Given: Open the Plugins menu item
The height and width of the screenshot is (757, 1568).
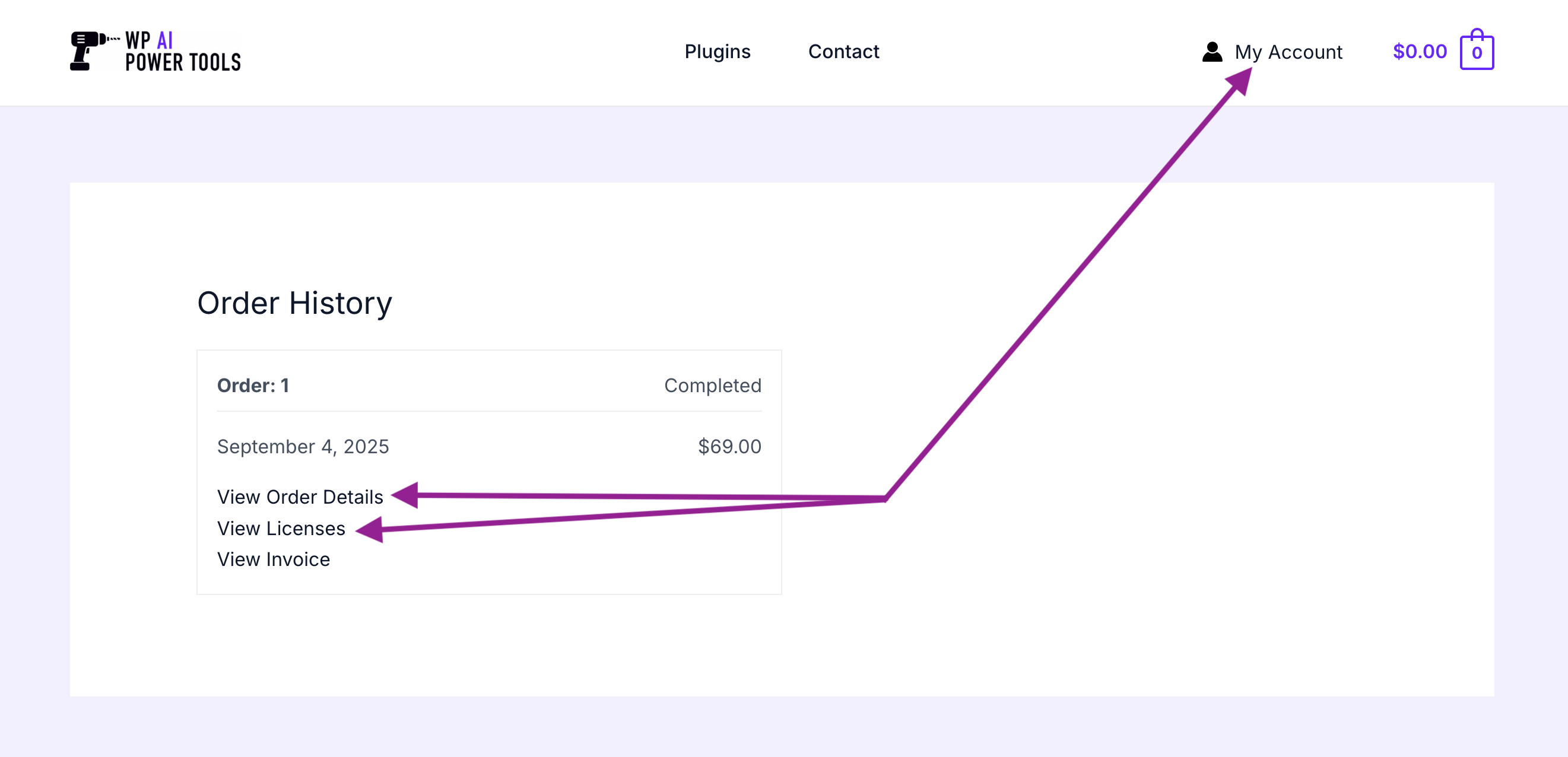Looking at the screenshot, I should 717,52.
